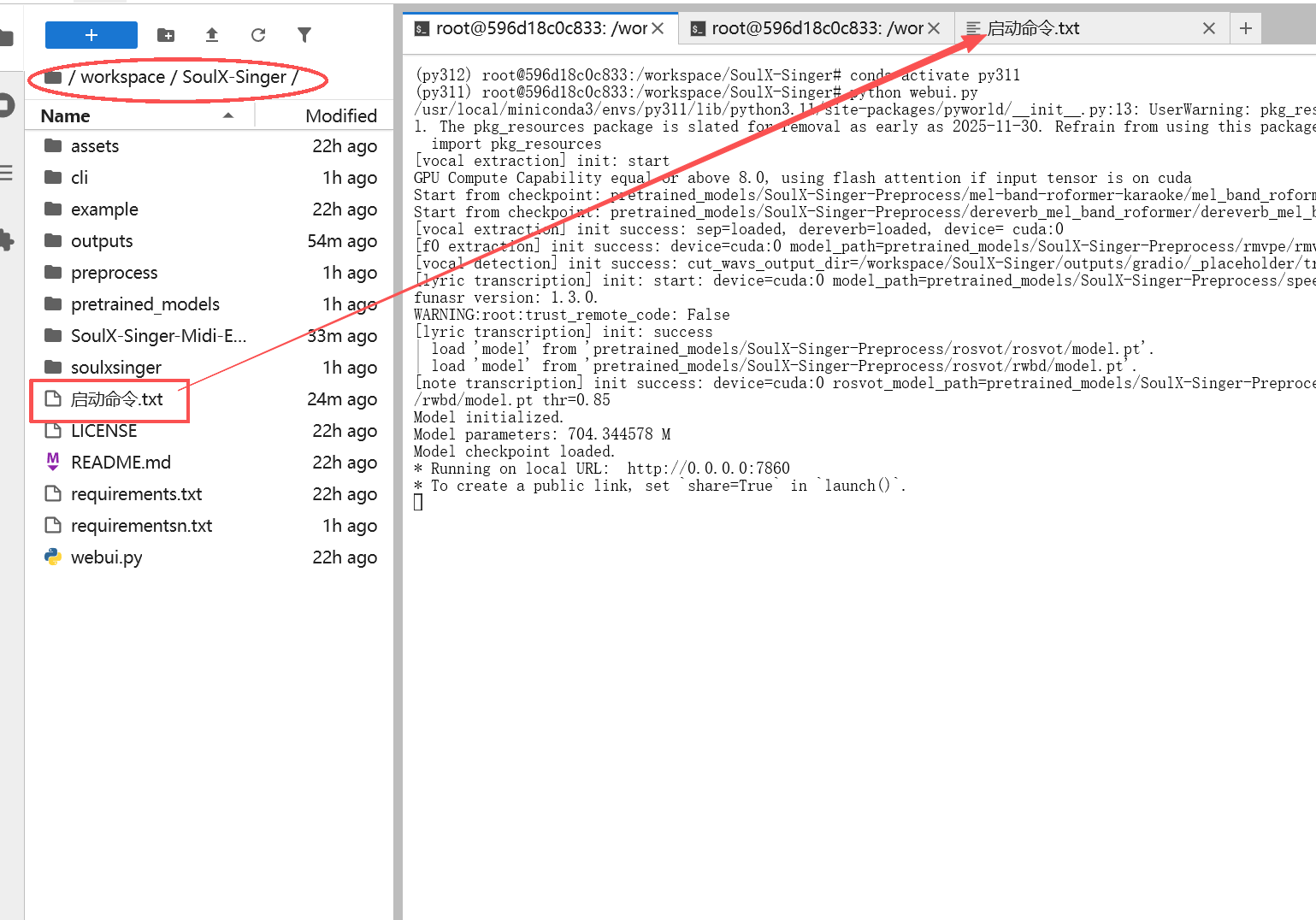The image size is (1316, 920).
Task: Create a new folder via toolbar icon
Action: (x=166, y=35)
